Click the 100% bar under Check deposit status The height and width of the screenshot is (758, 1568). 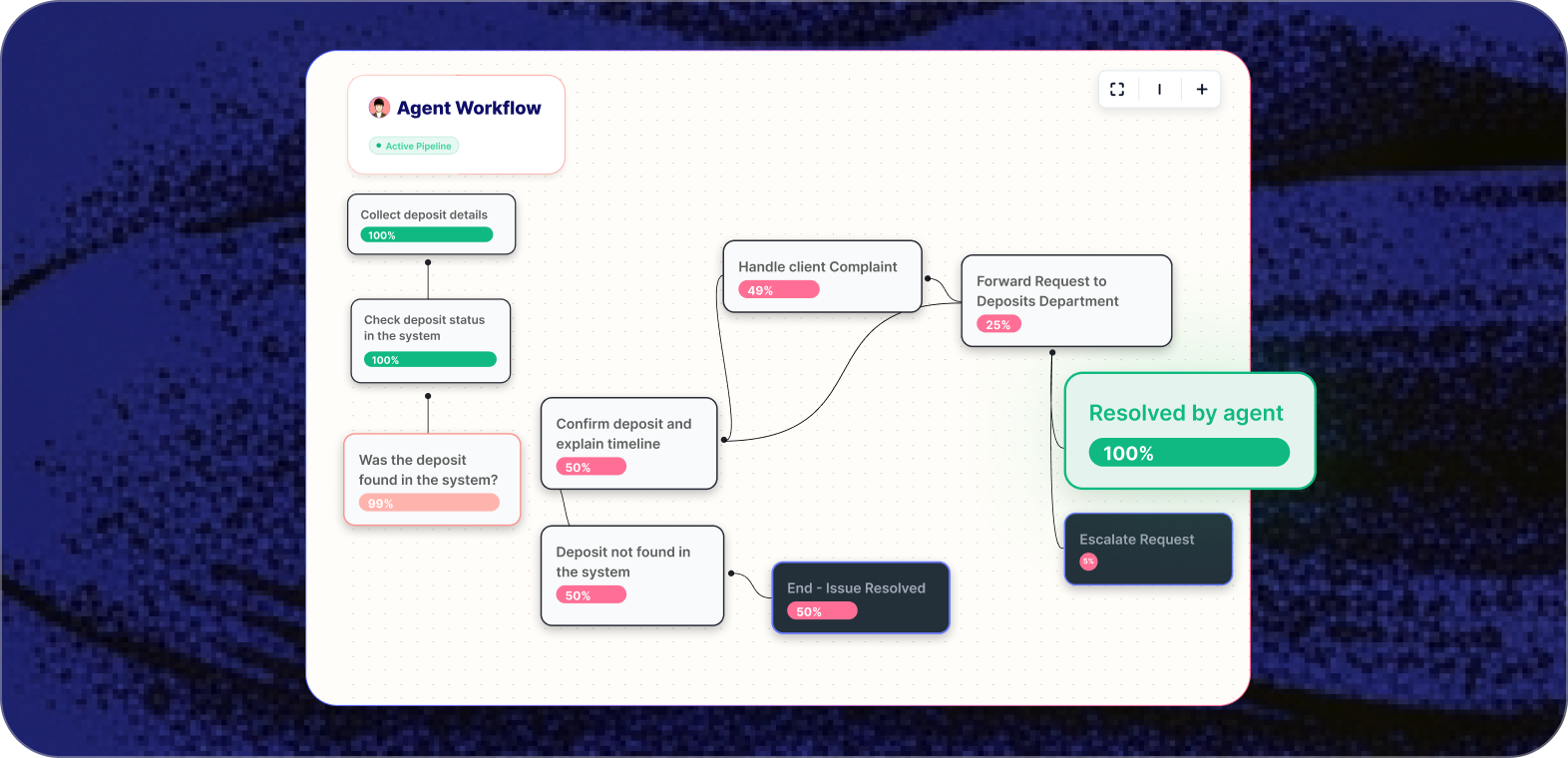431,360
